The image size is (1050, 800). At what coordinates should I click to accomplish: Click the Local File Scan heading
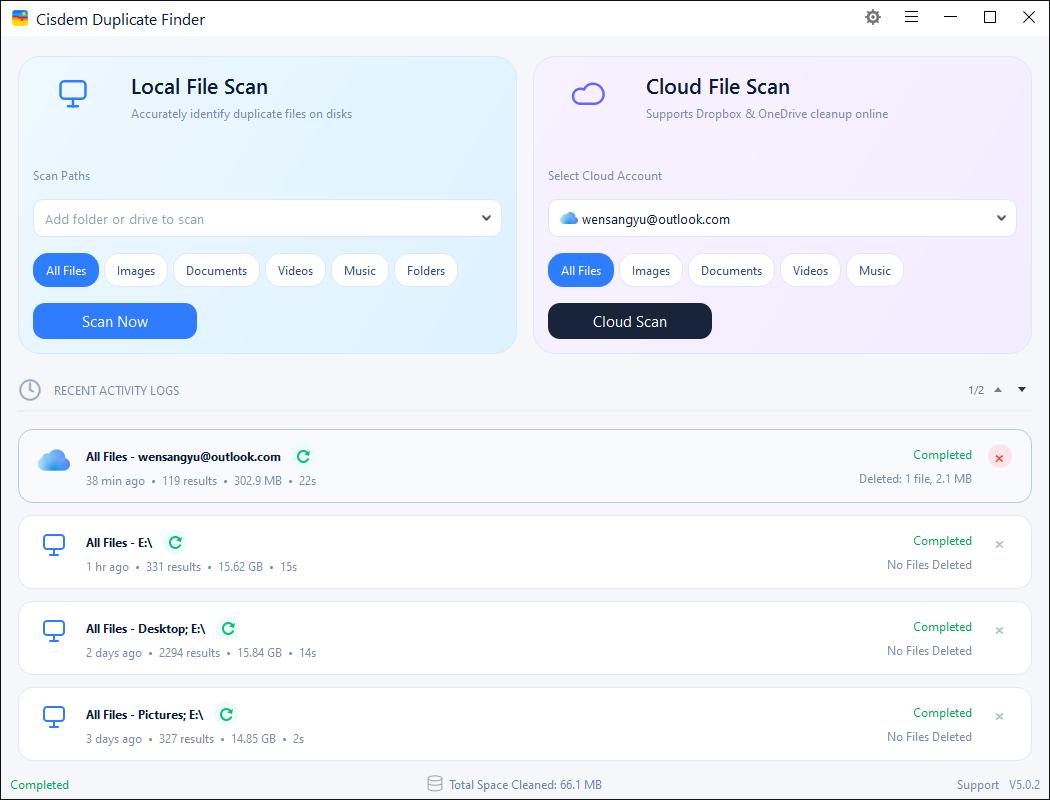coord(200,86)
